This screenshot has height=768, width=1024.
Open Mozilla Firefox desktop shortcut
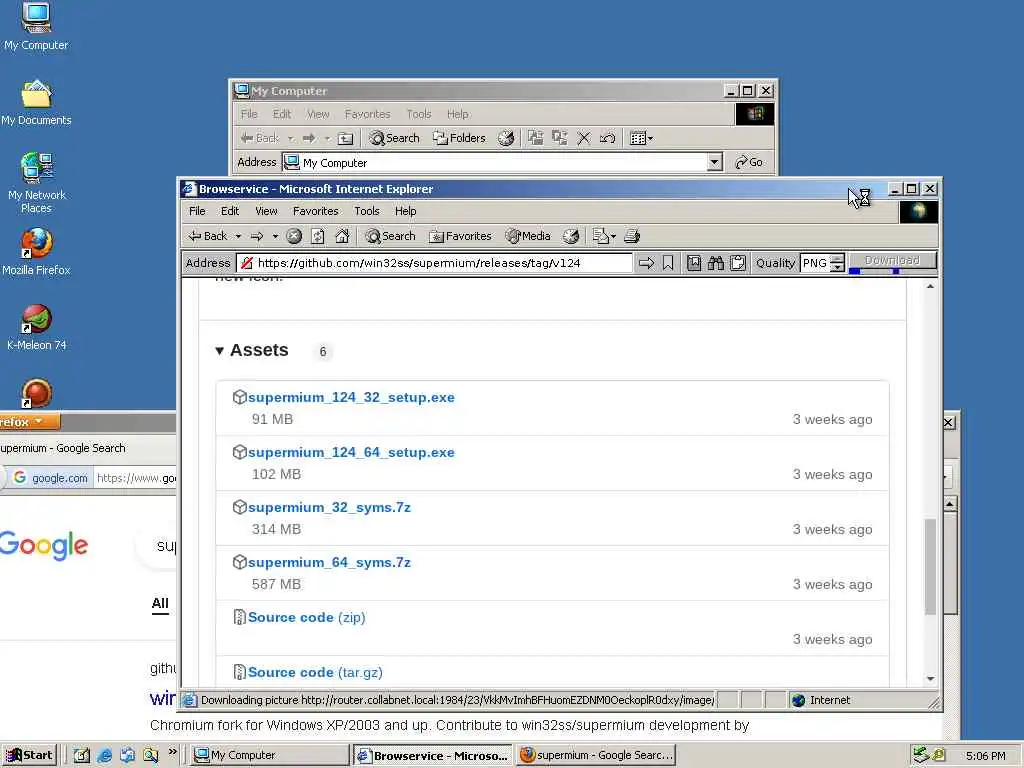(36, 252)
